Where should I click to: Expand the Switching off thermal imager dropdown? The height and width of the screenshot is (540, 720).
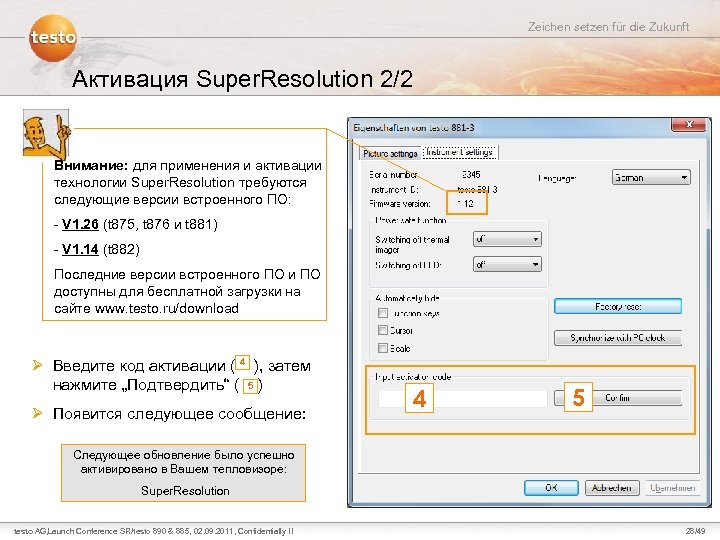coord(507,239)
